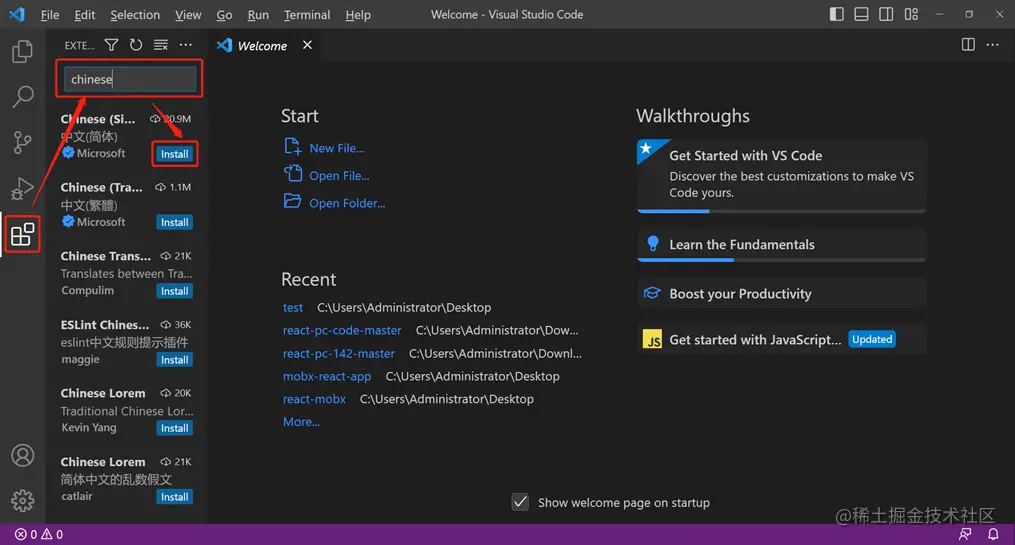Click the Updated badge on JavaScript walkthrough
Screen dimensions: 1015x545
tap(872, 339)
